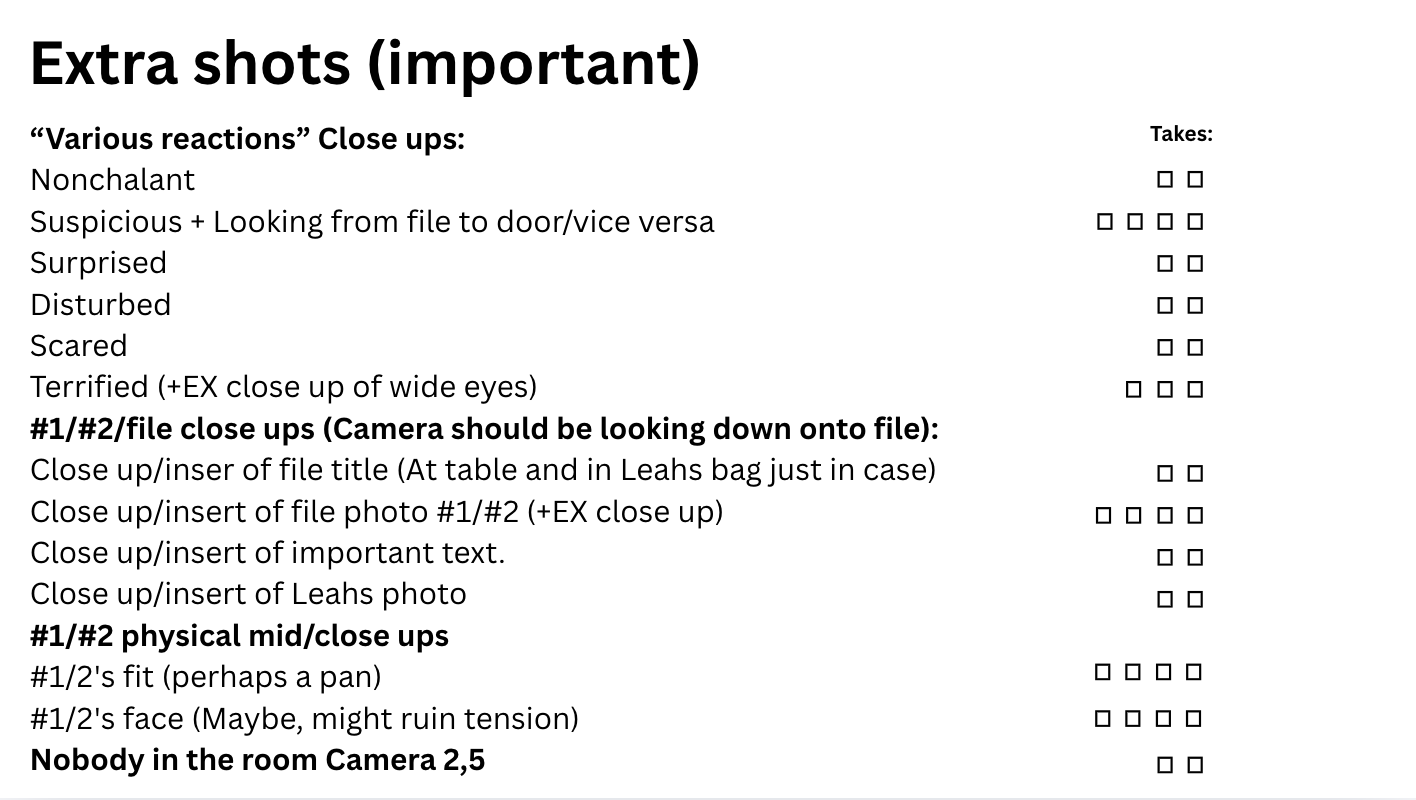
Task: Check the first box for file photo #1/#2
Action: [x=1103, y=516]
